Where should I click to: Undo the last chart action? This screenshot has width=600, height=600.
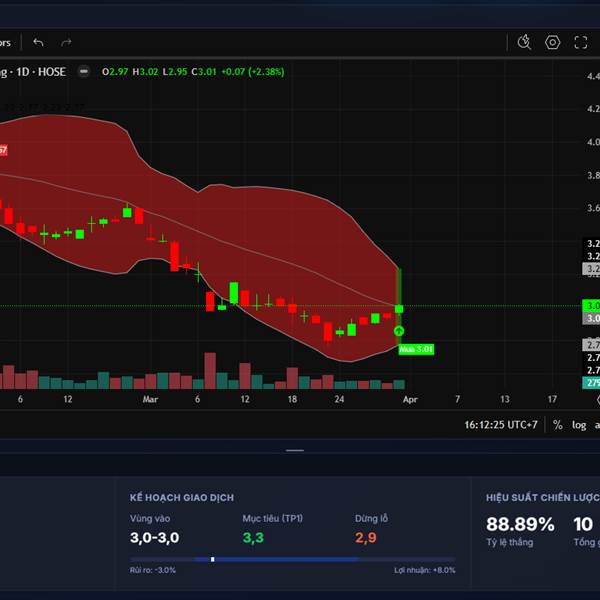38,42
